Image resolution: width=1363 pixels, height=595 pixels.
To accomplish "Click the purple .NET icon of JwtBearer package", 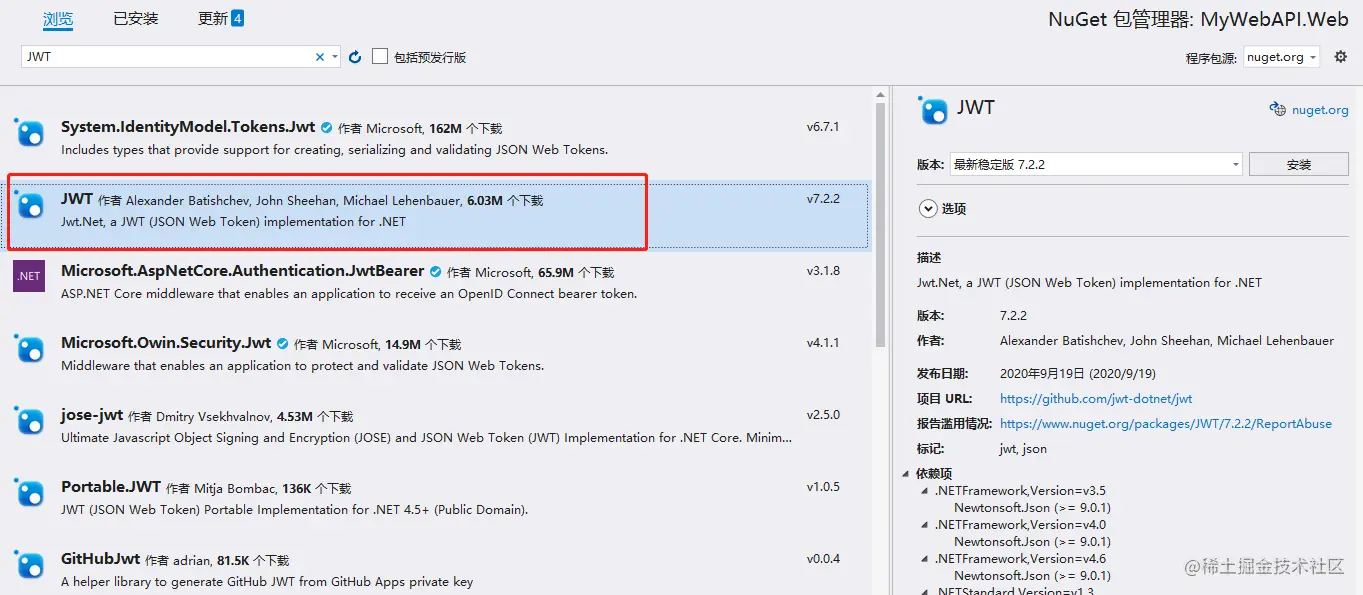I will (29, 276).
